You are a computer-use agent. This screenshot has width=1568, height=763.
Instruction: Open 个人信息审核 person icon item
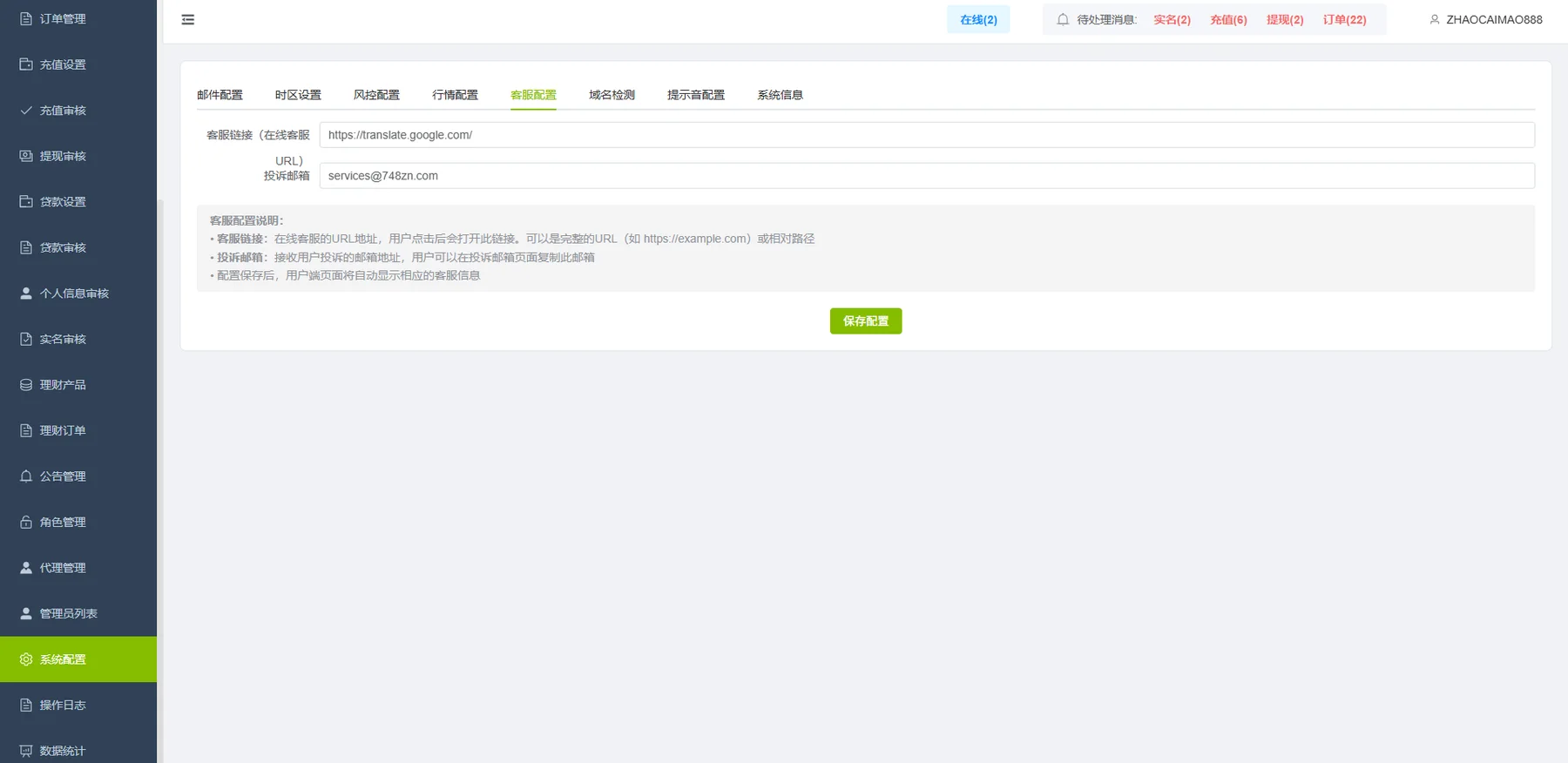[26, 294]
